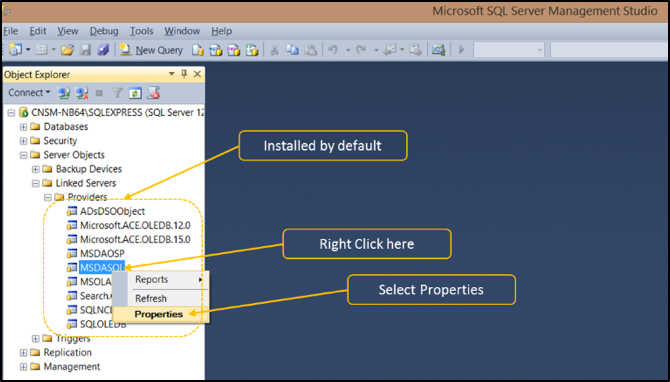Select the MSDAOSP provider
Screen dimensions: 670x382
[x=102, y=253]
